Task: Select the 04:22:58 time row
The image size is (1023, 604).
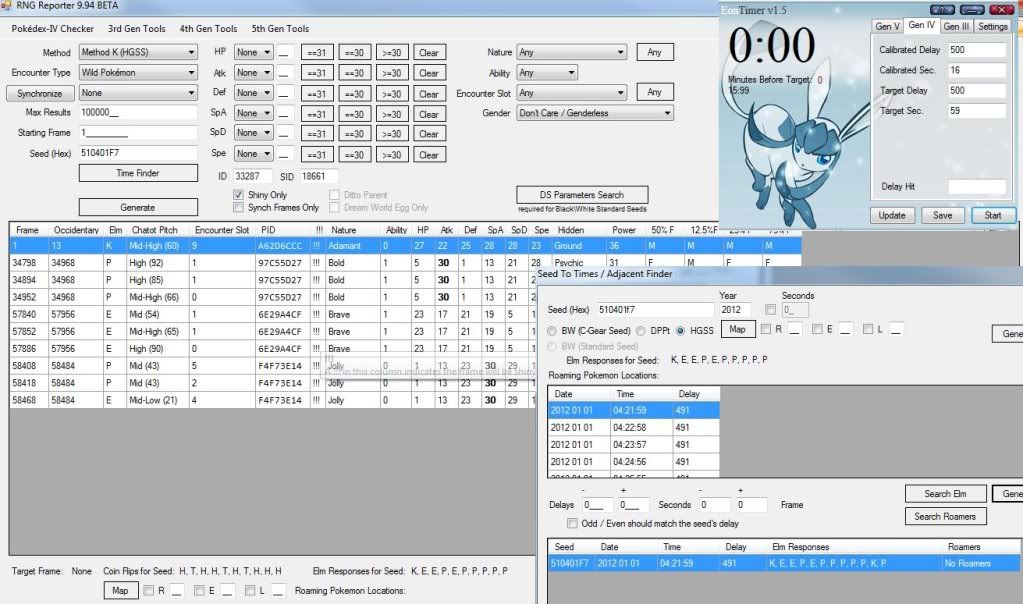Action: 634,427
